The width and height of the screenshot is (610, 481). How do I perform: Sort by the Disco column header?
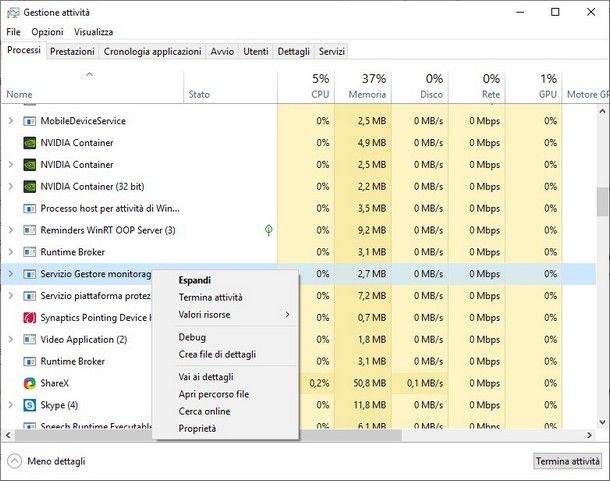pos(420,88)
